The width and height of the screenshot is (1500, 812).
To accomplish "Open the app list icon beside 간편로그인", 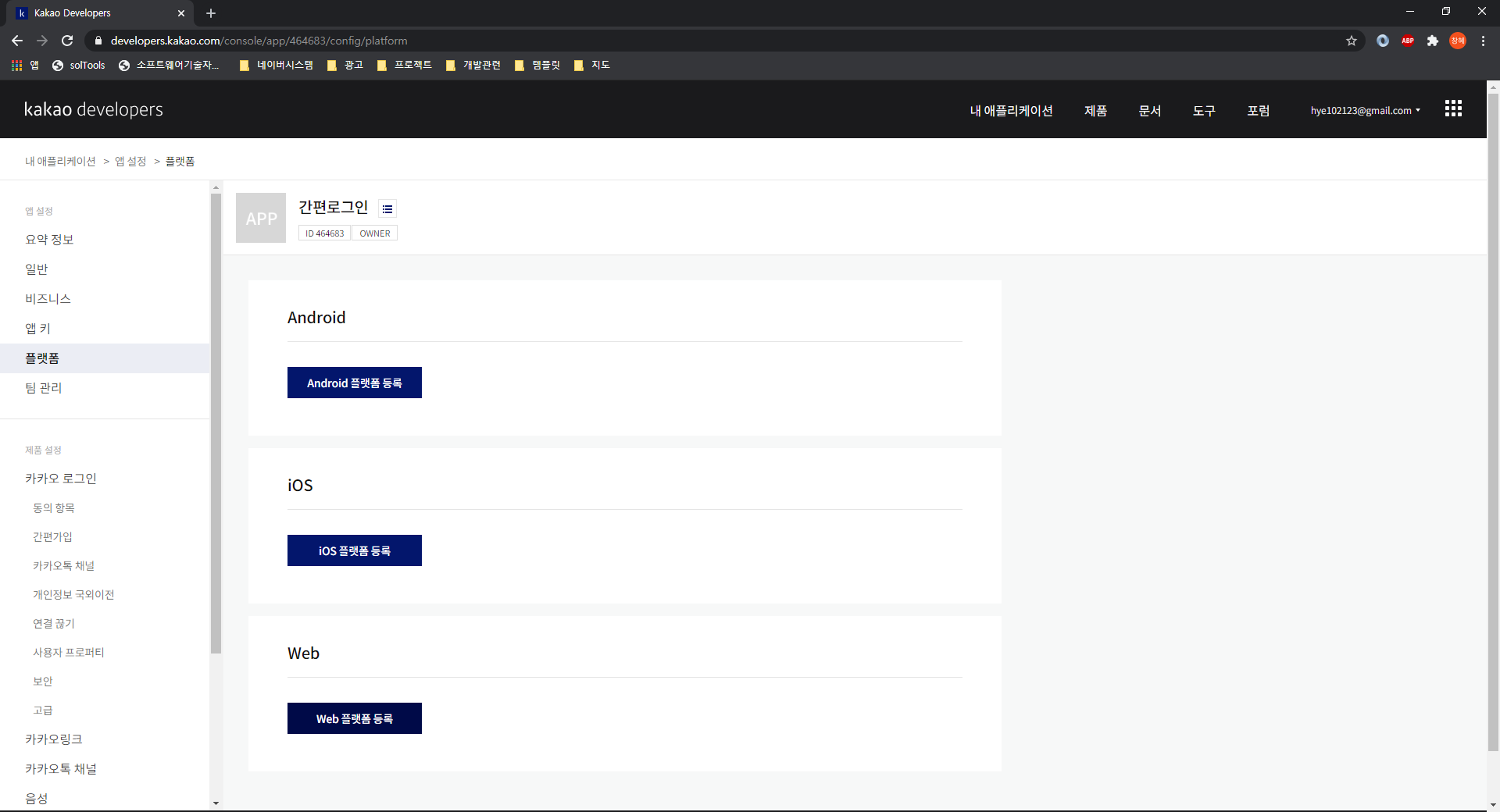I will [x=387, y=208].
